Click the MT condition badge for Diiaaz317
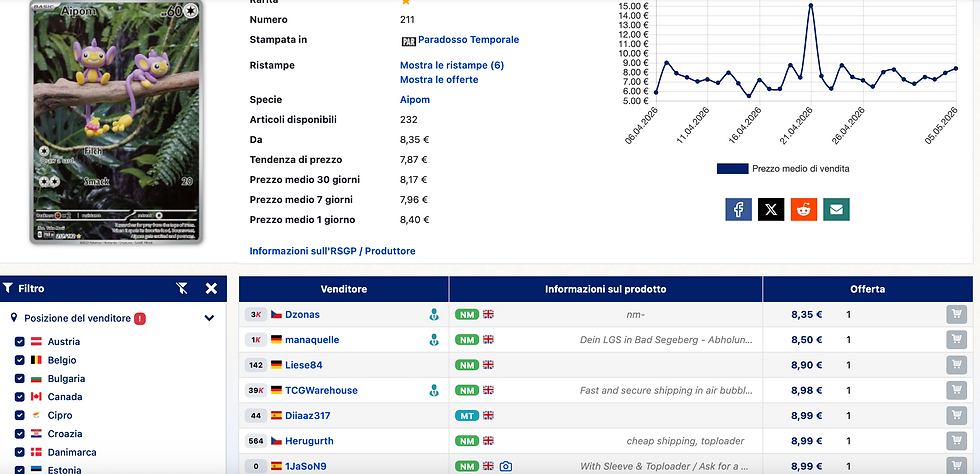This screenshot has height=474, width=980. coord(467,415)
